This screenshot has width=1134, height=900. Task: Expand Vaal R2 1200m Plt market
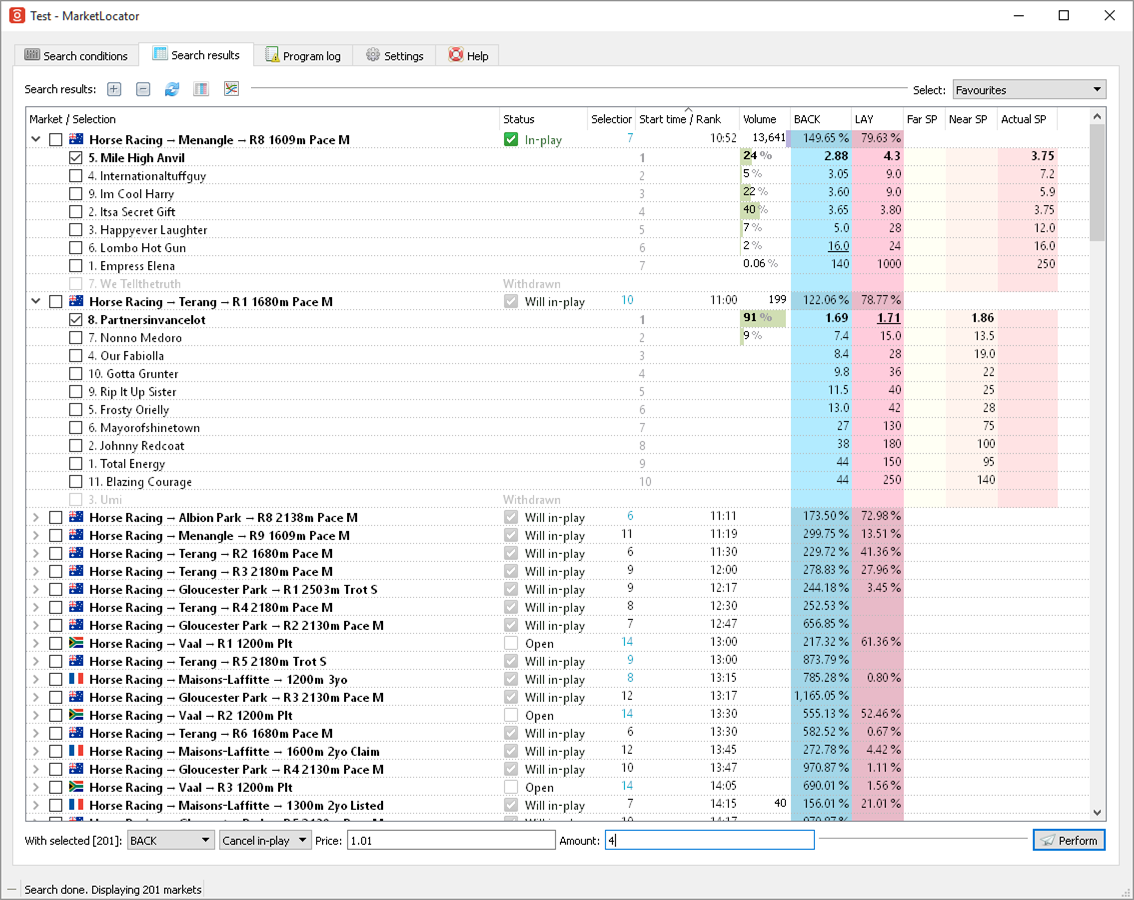click(35, 715)
